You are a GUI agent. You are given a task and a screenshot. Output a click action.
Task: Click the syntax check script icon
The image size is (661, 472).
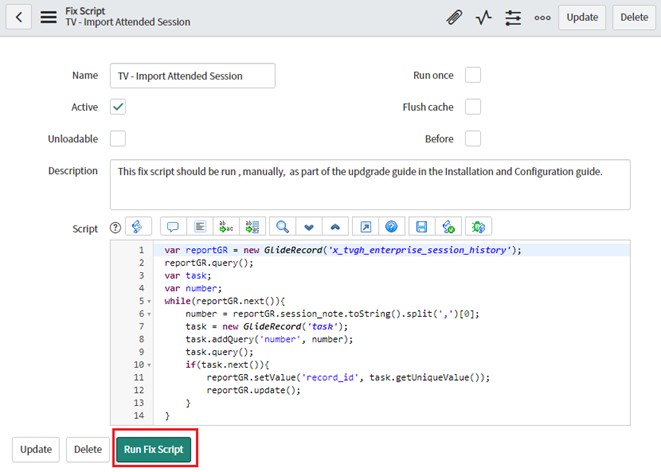449,227
